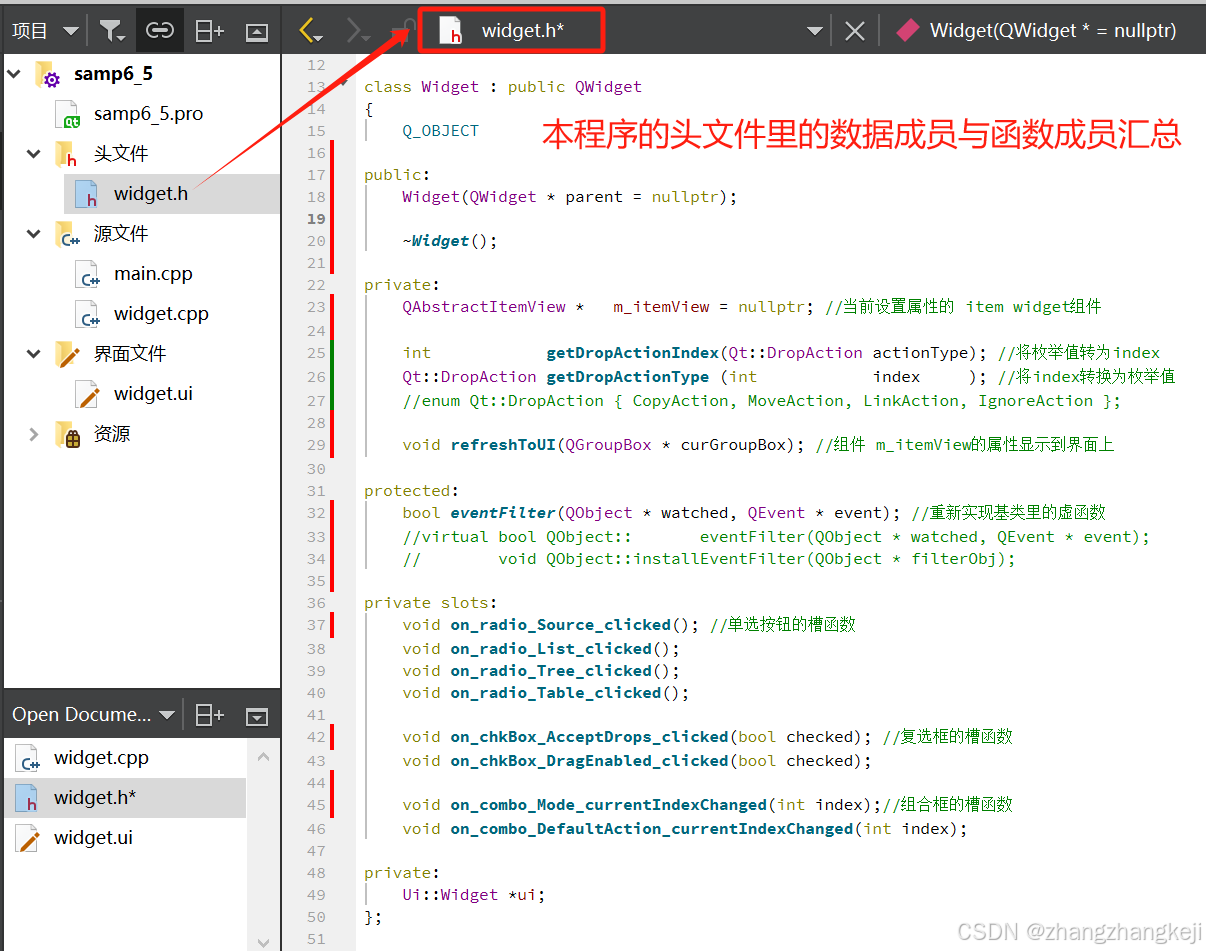Click getDropActionType function name
The width and height of the screenshot is (1206, 951).
pyautogui.click(x=627, y=377)
